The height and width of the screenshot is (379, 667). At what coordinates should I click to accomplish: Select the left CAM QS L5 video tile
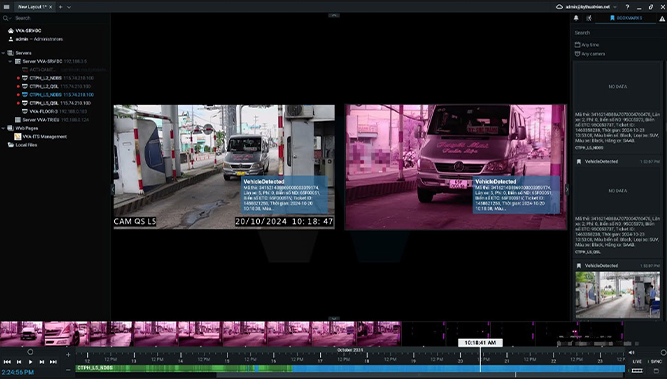[224, 167]
